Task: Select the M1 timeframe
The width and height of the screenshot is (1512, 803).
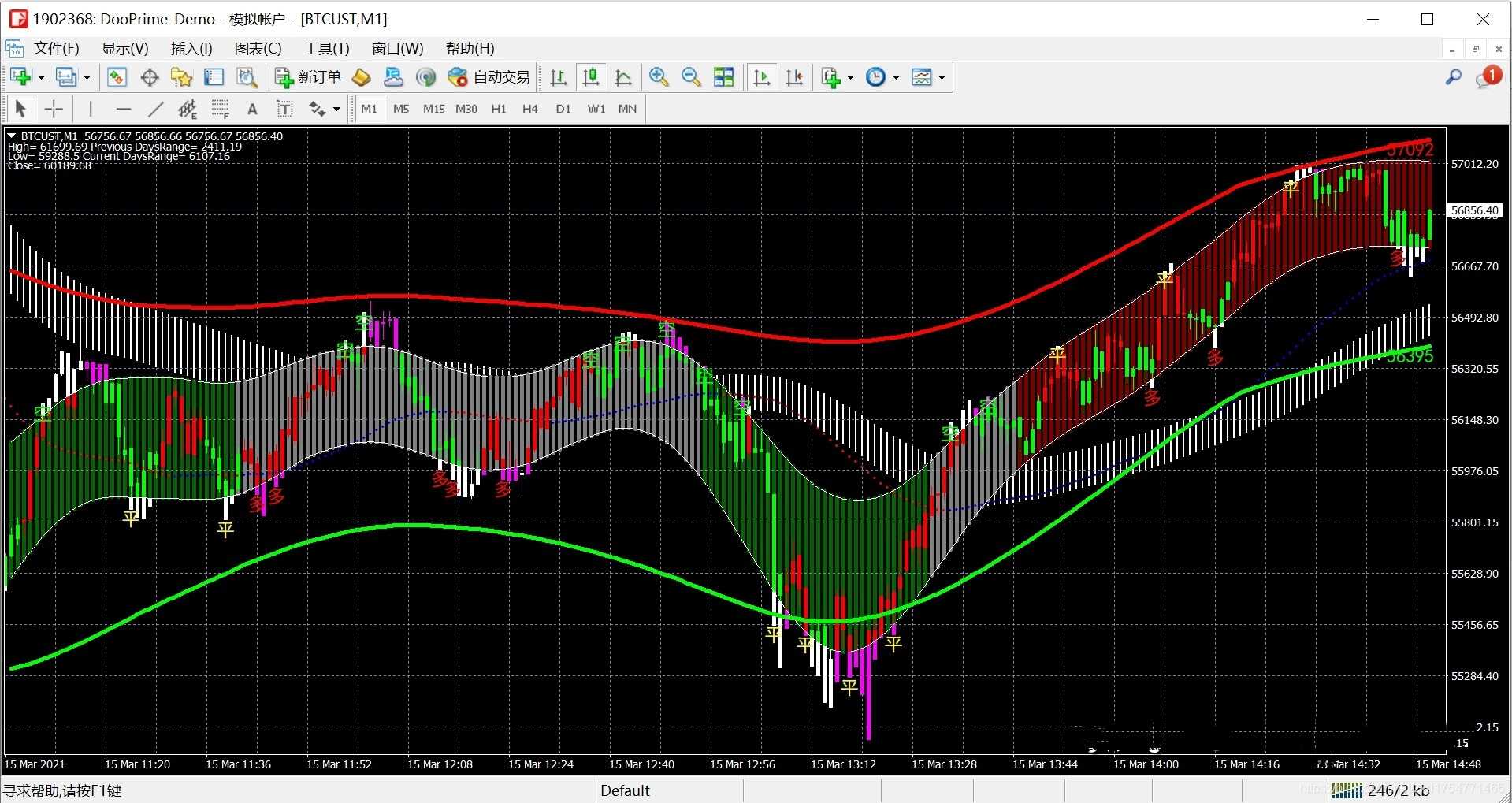Action: pyautogui.click(x=369, y=109)
